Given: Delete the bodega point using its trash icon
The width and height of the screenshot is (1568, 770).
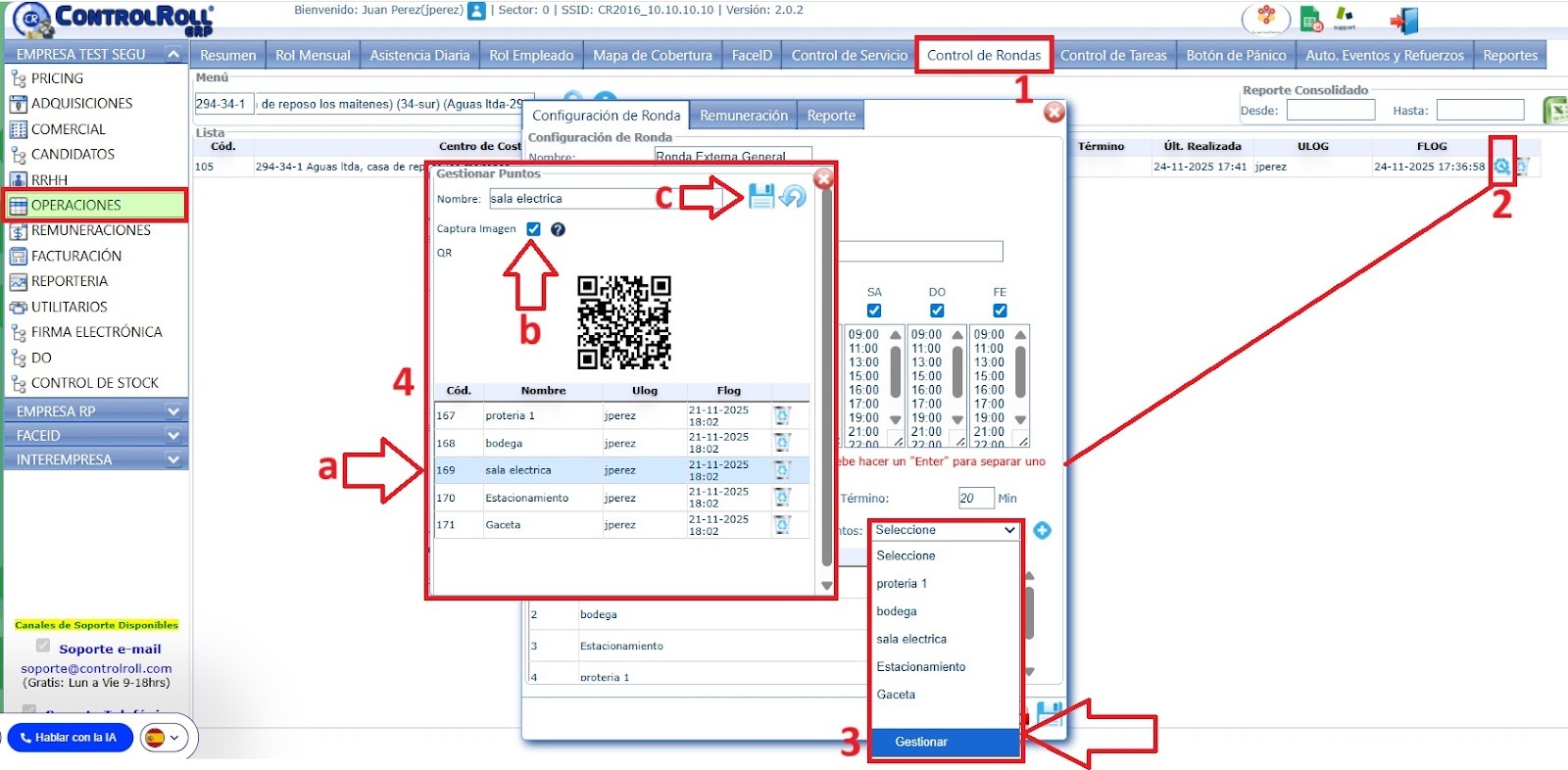Looking at the screenshot, I should 782,443.
